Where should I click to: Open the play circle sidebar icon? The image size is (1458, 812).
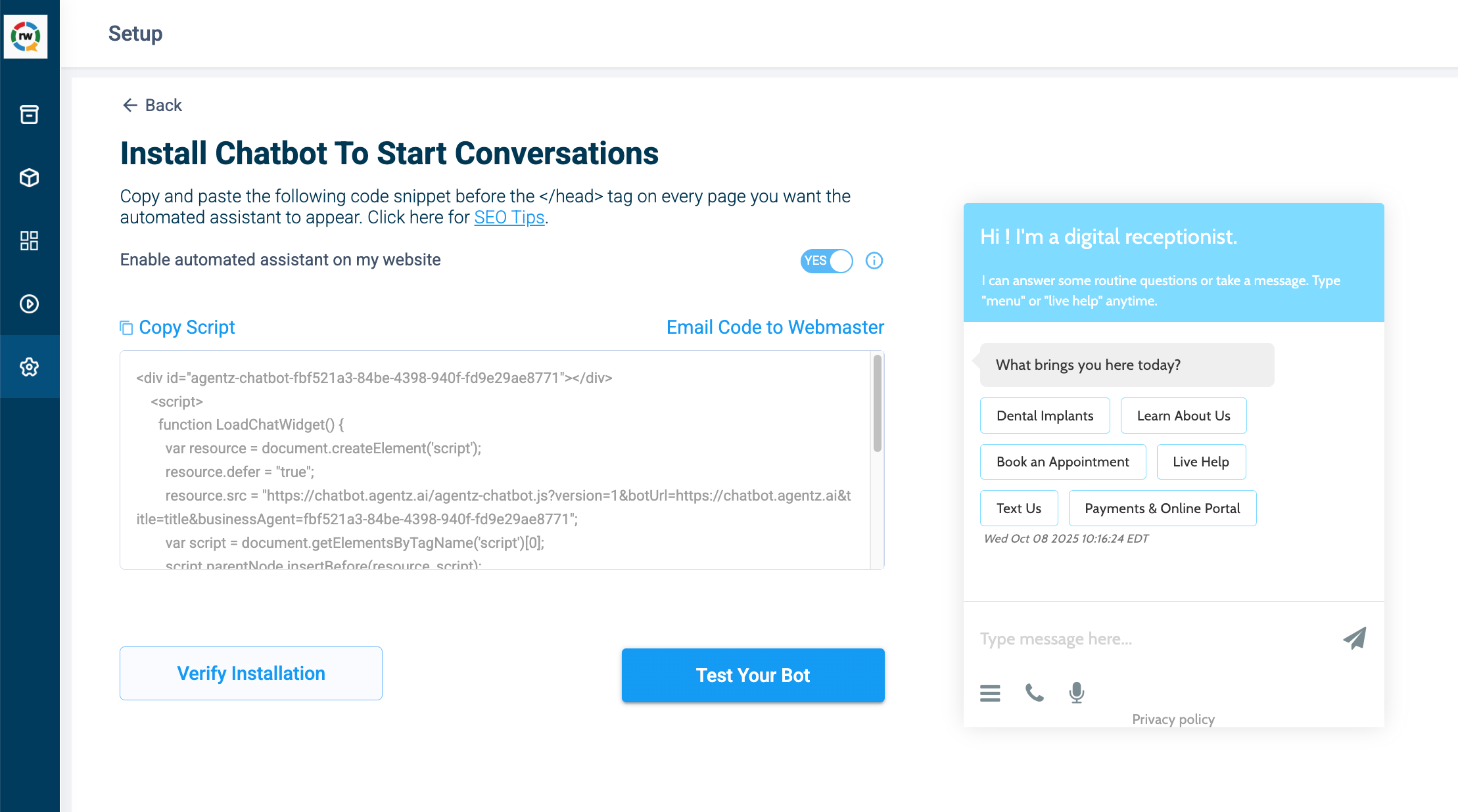pyautogui.click(x=29, y=304)
